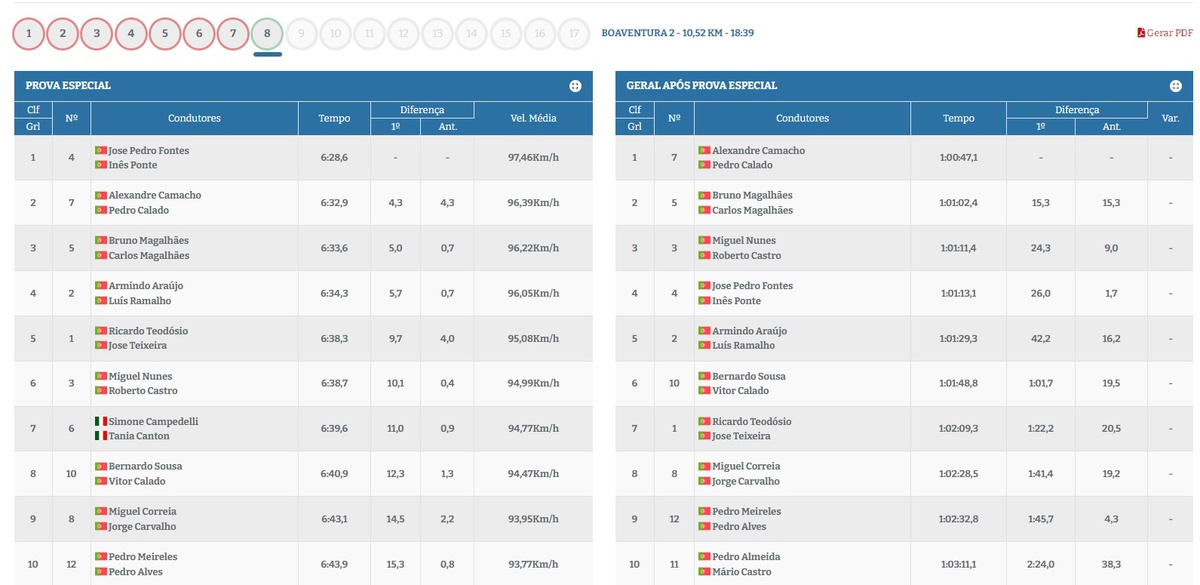This screenshot has width=1200, height=585.
Task: Click overall time 1:02:09,3
Action: click(958, 428)
